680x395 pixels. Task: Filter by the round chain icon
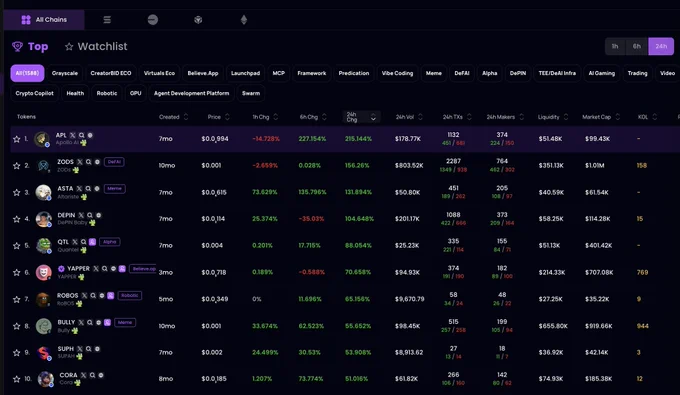pos(153,20)
